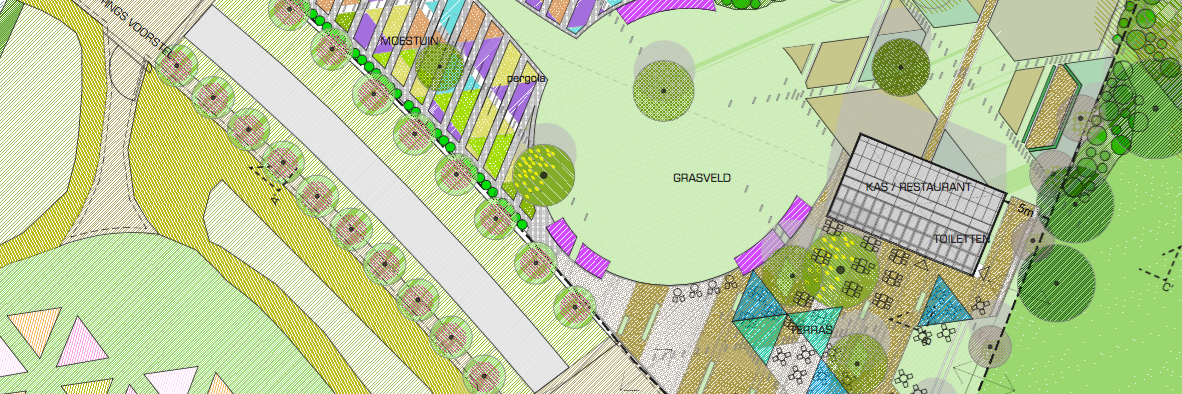Click the 5m dimension label
Screen dimensions: 1182x394
pos(1026,209)
